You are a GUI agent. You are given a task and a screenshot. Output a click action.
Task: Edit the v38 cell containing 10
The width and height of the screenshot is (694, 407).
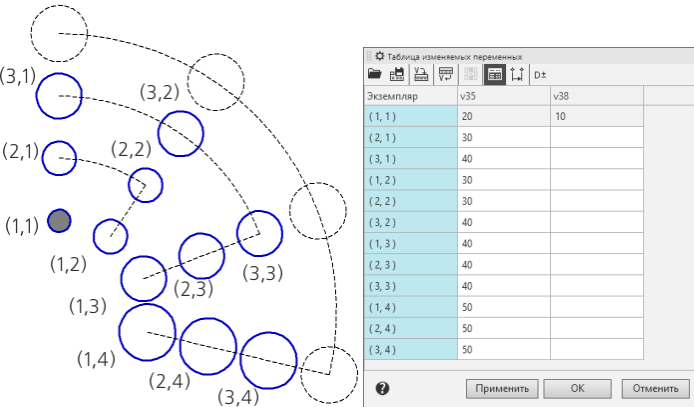[x=596, y=117]
